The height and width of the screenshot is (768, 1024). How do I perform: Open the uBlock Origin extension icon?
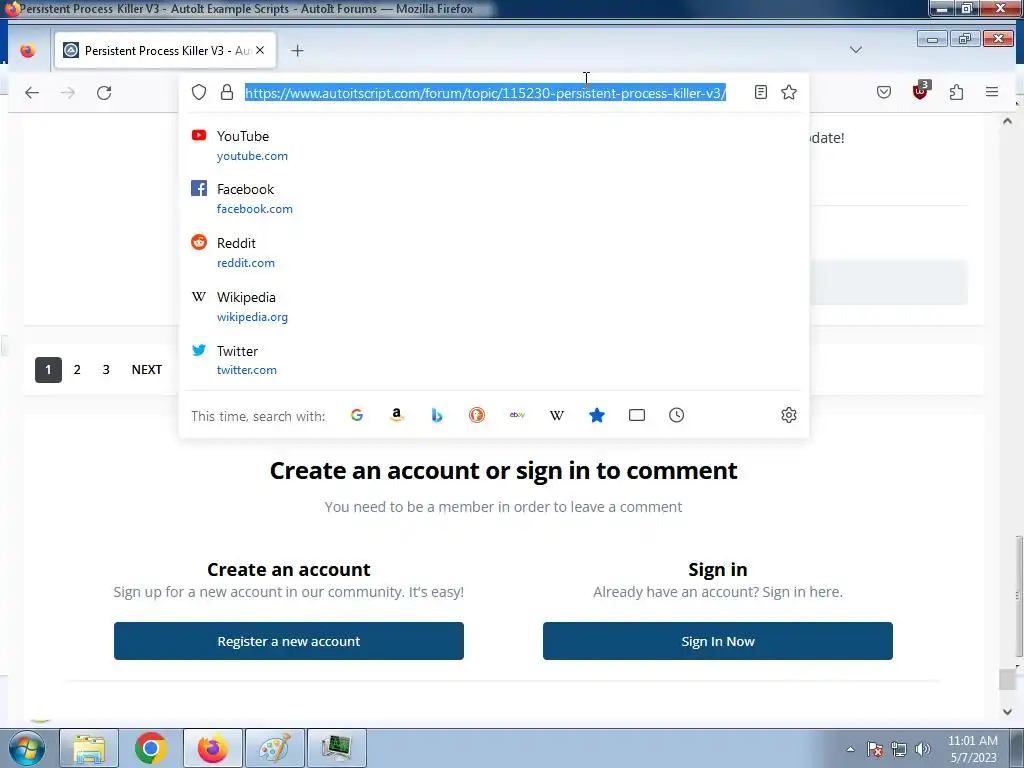tap(920, 91)
